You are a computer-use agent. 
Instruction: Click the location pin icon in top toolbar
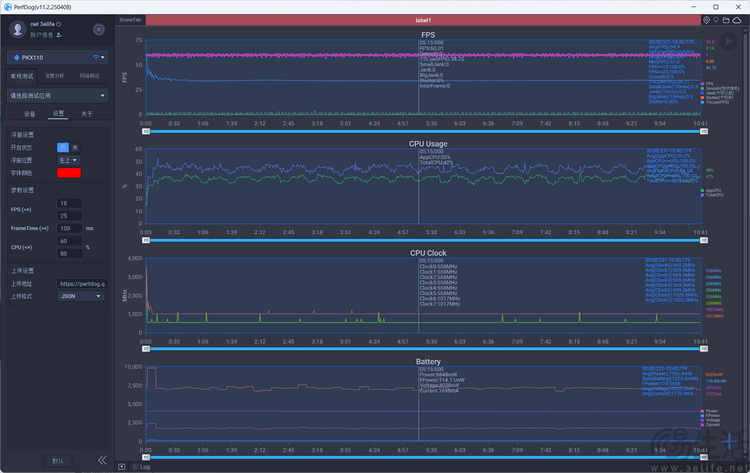pyautogui.click(x=706, y=19)
